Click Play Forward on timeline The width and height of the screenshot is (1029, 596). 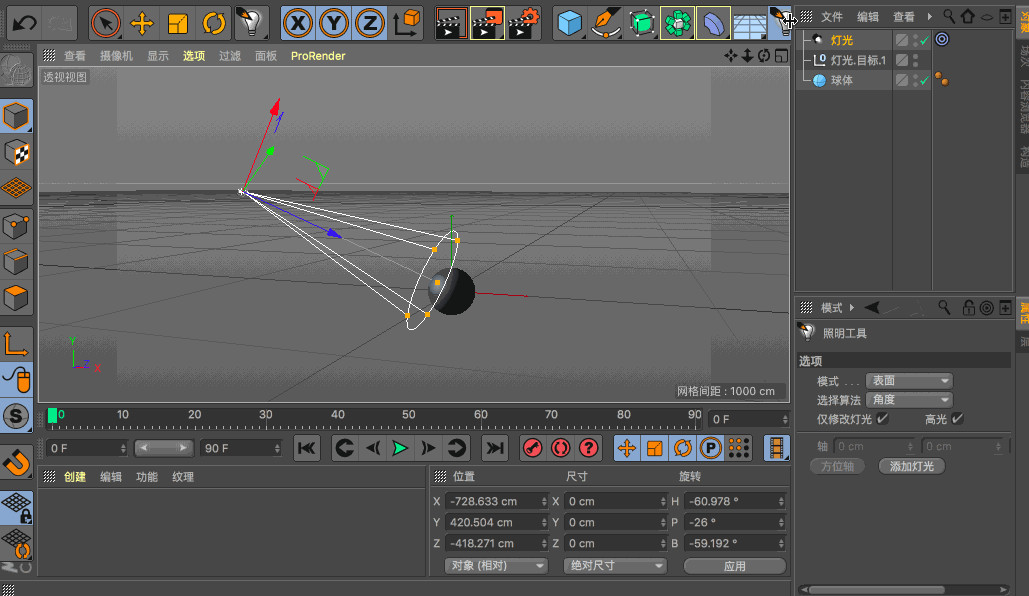click(x=400, y=448)
